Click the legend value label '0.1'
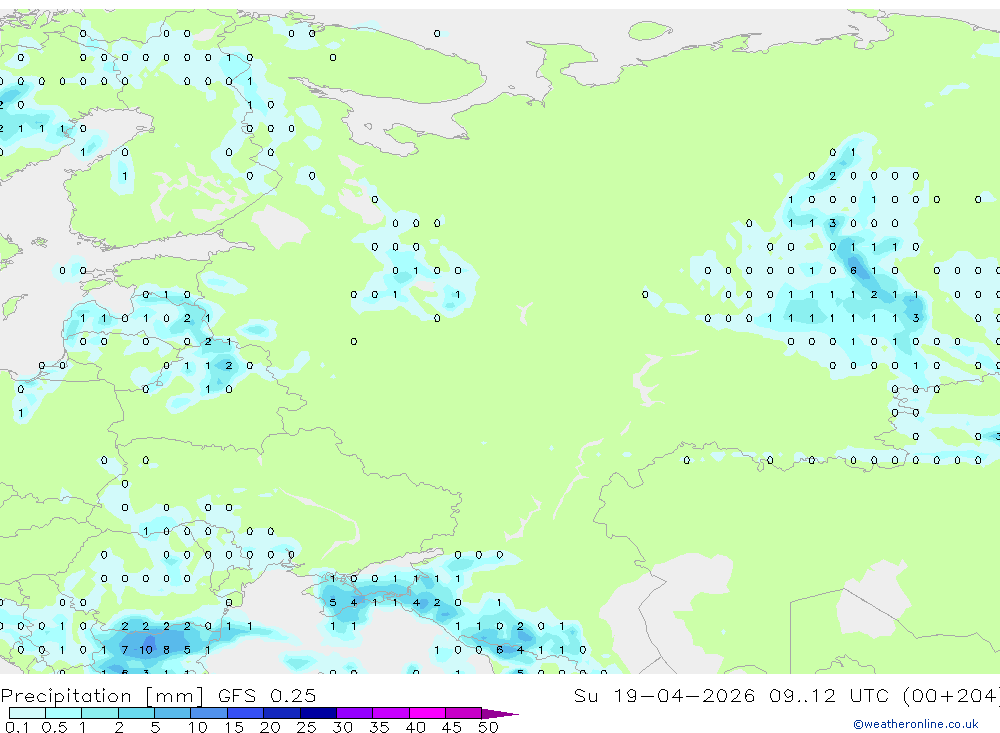 pos(17,727)
